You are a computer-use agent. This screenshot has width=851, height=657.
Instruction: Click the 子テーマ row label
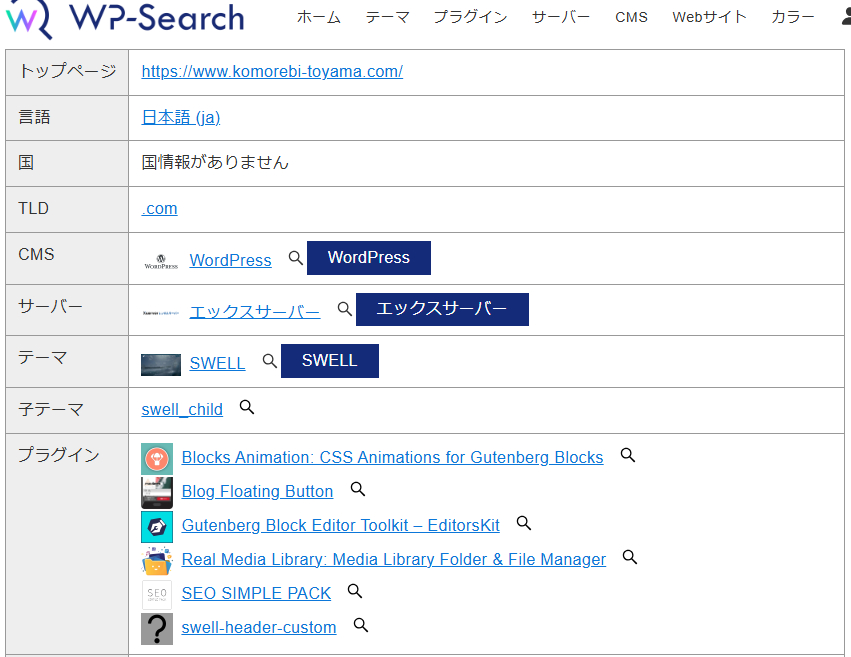click(x=50, y=409)
